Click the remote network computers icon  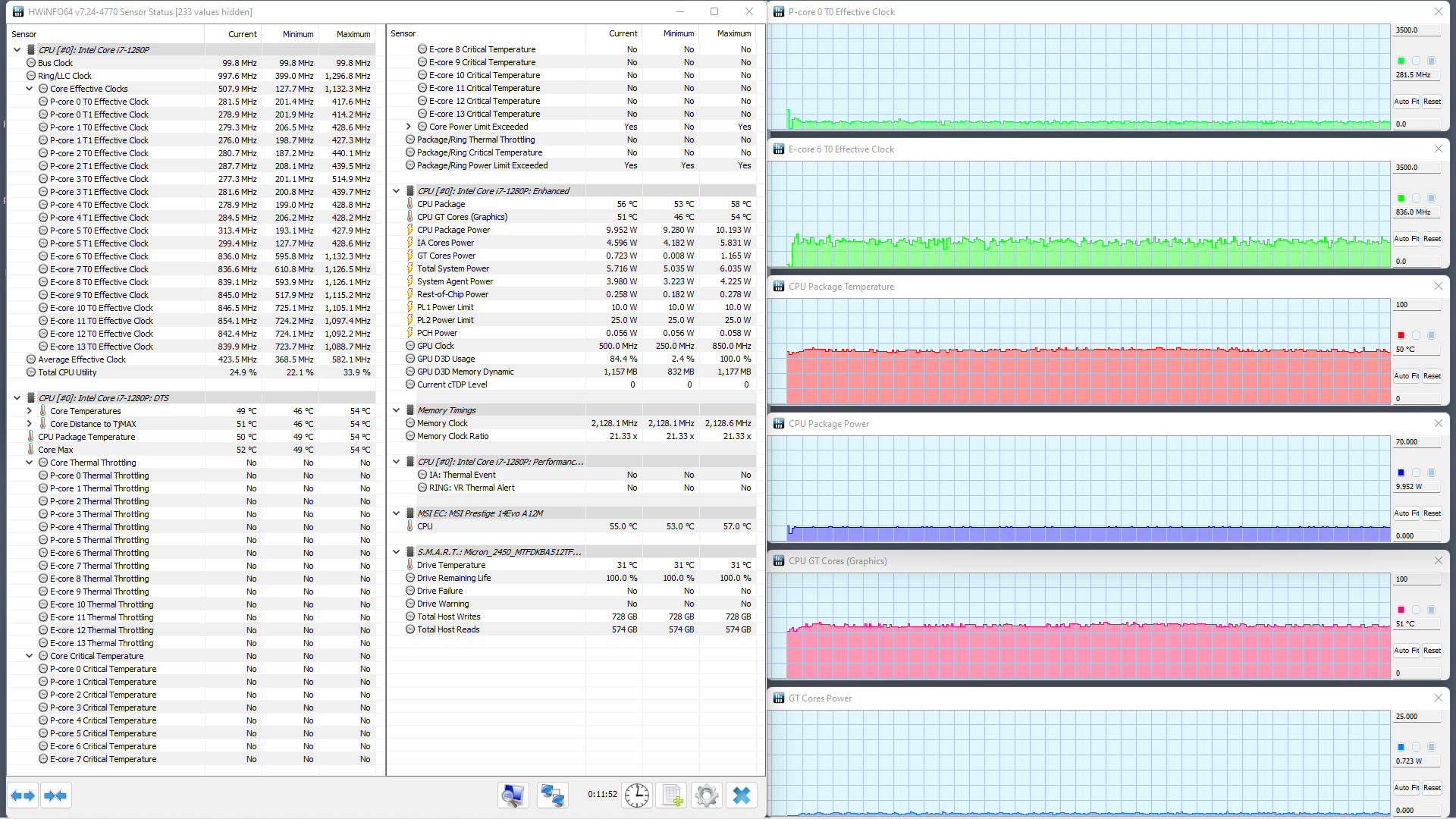pos(552,795)
